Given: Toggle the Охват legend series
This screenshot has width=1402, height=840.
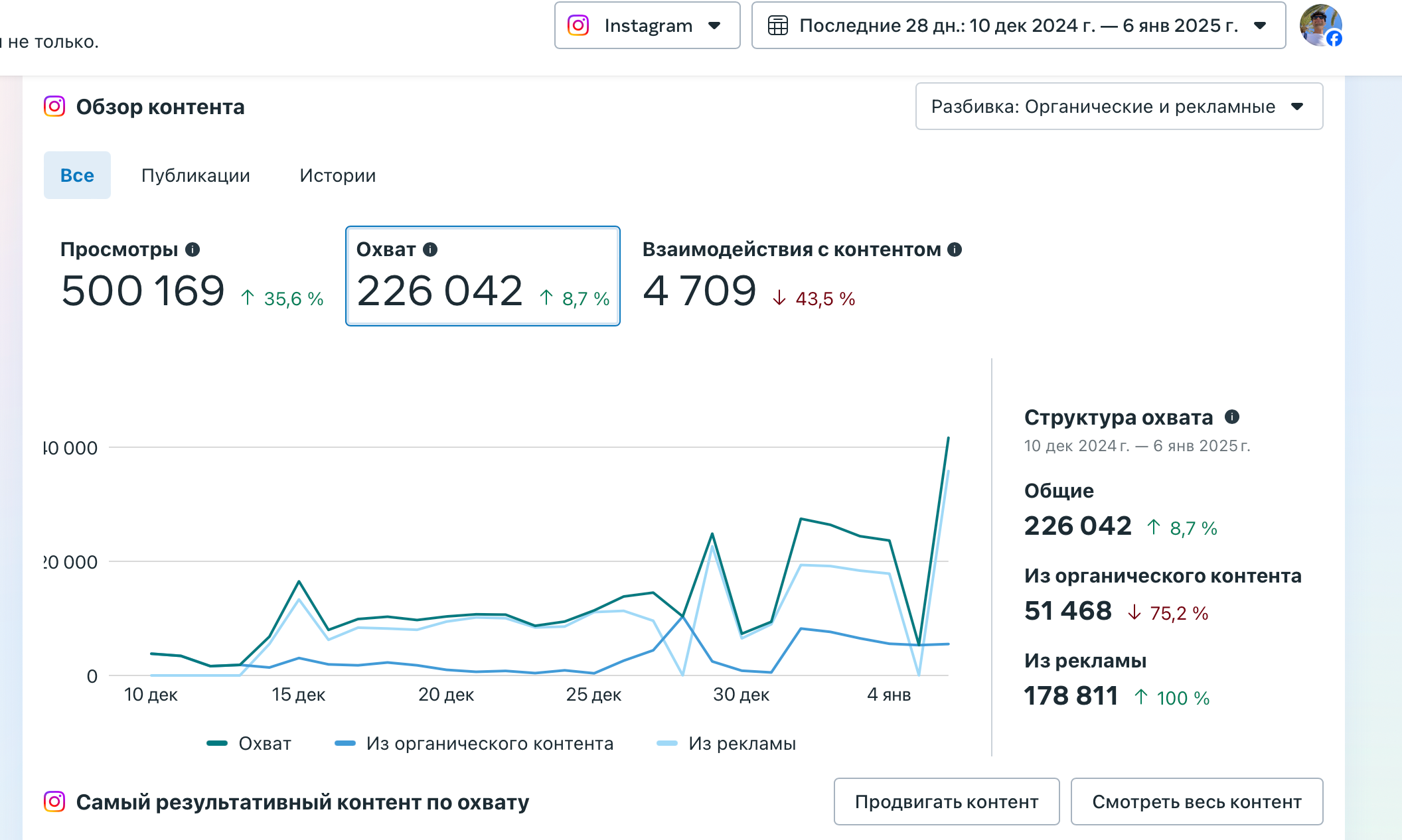Looking at the screenshot, I should tap(249, 743).
